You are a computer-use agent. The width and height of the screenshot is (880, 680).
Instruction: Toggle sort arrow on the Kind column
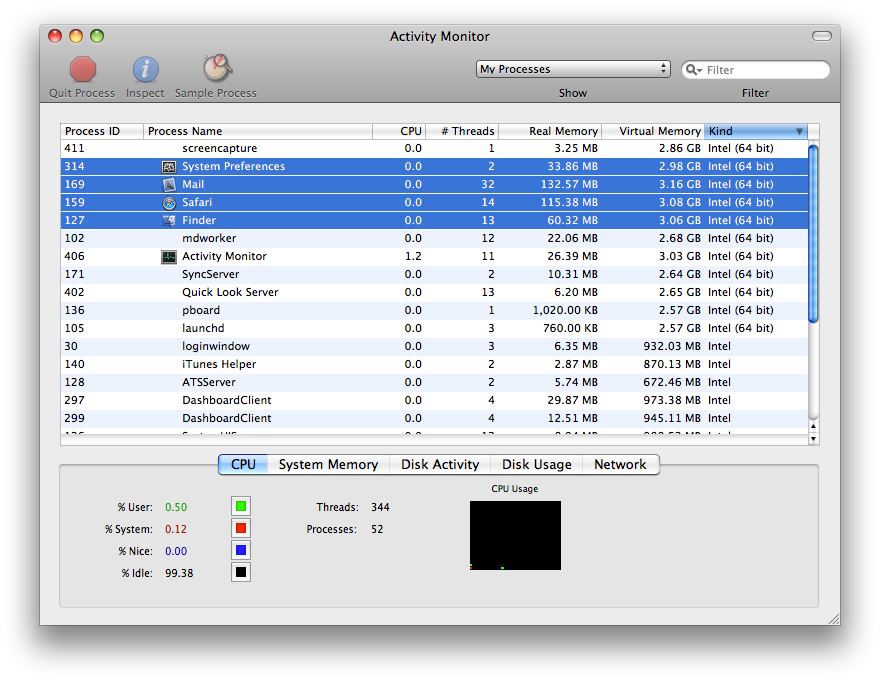point(799,131)
